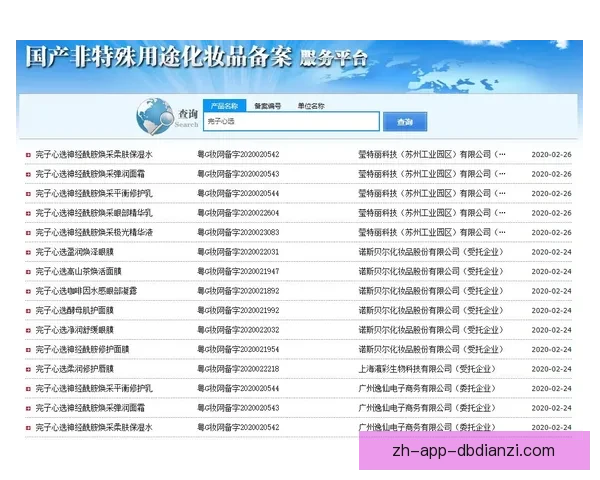The height and width of the screenshot is (480, 600).
Task: Click red bullet of 广州逸仙 row 焕采平衡修护乳
Action: [28, 389]
